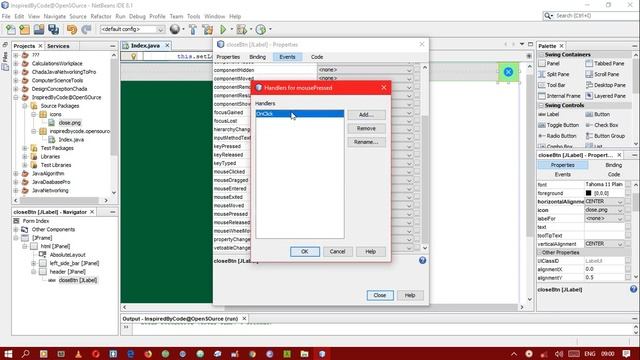Switch to Code tab in Properties dialog

317,57
